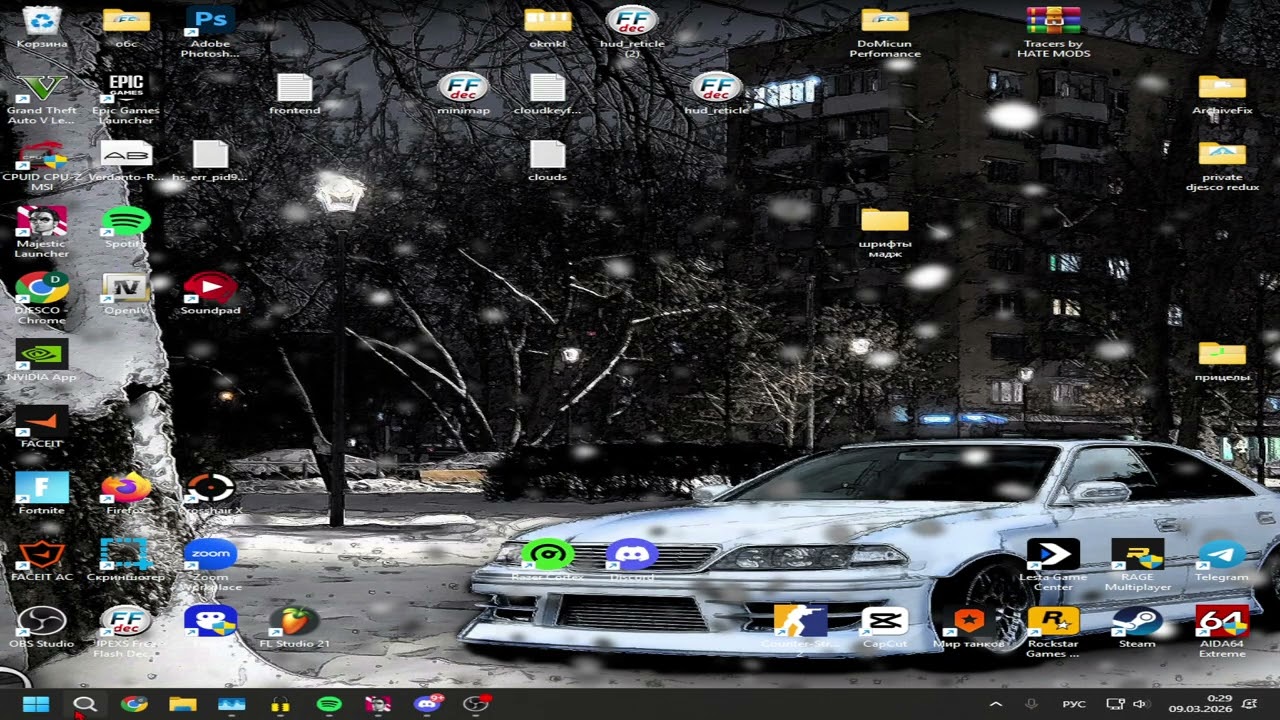
Task: Open hud_reticle (2) file
Action: tap(632, 31)
